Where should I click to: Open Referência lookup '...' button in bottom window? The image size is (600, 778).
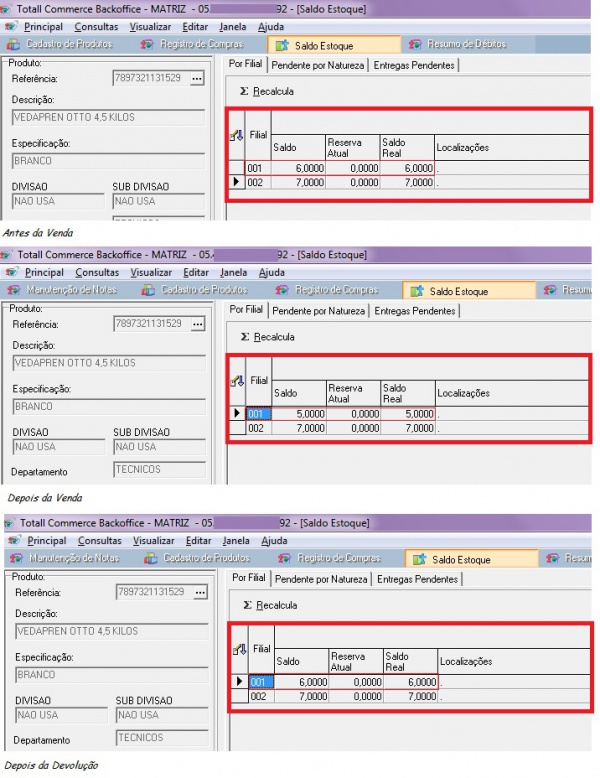click(198, 593)
